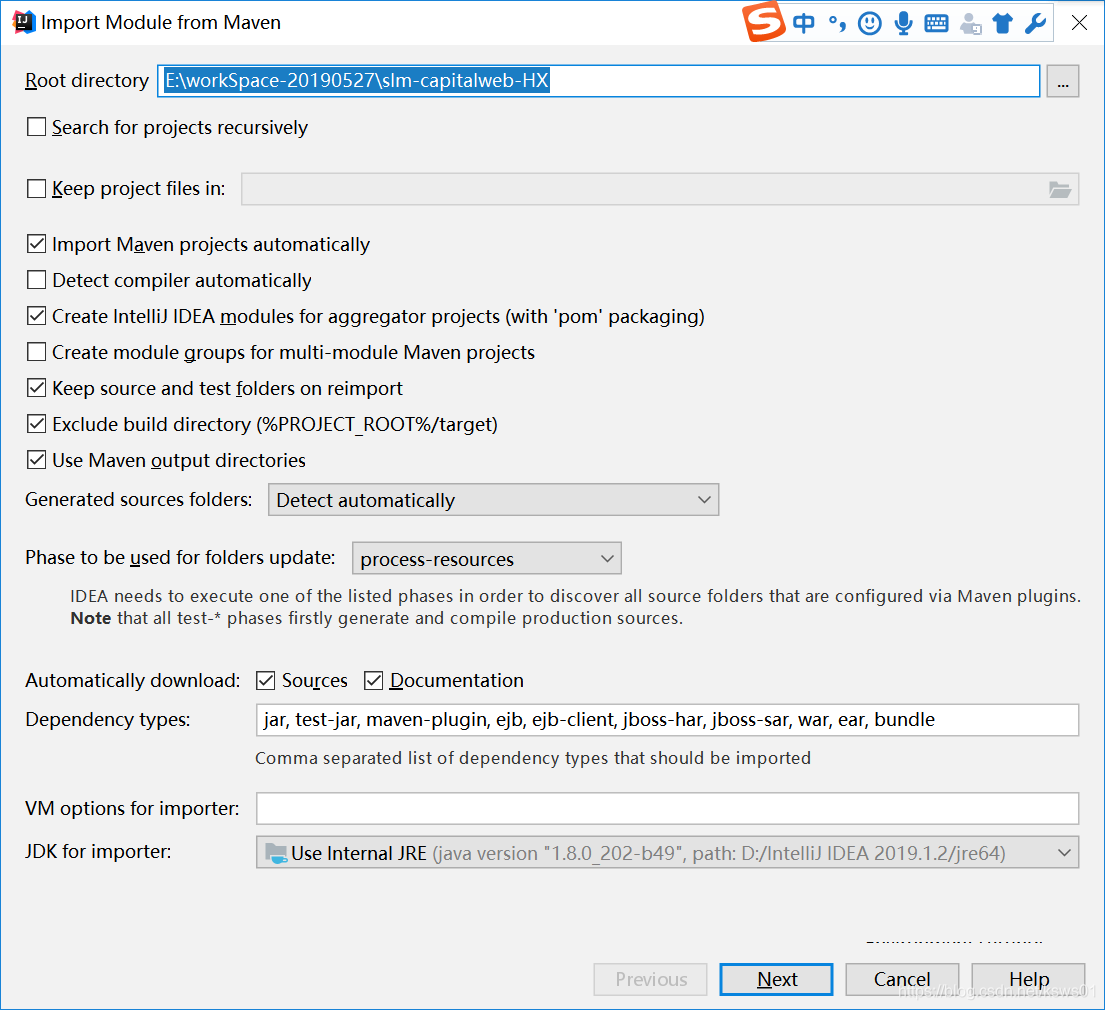Click the IntelliJ IDEA title bar logo
This screenshot has height=1010, width=1105.
click(x=23, y=23)
